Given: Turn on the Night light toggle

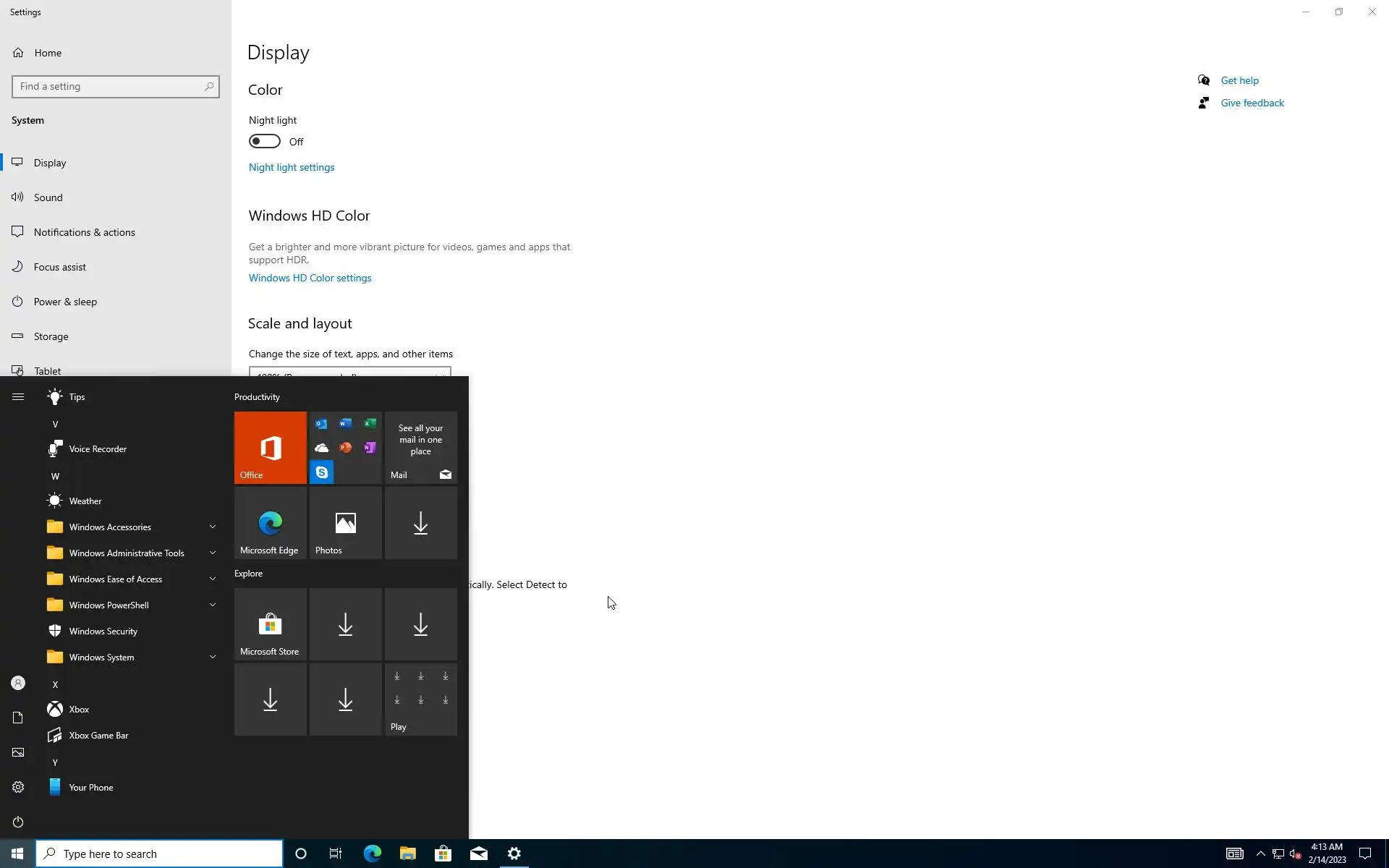Looking at the screenshot, I should [265, 142].
